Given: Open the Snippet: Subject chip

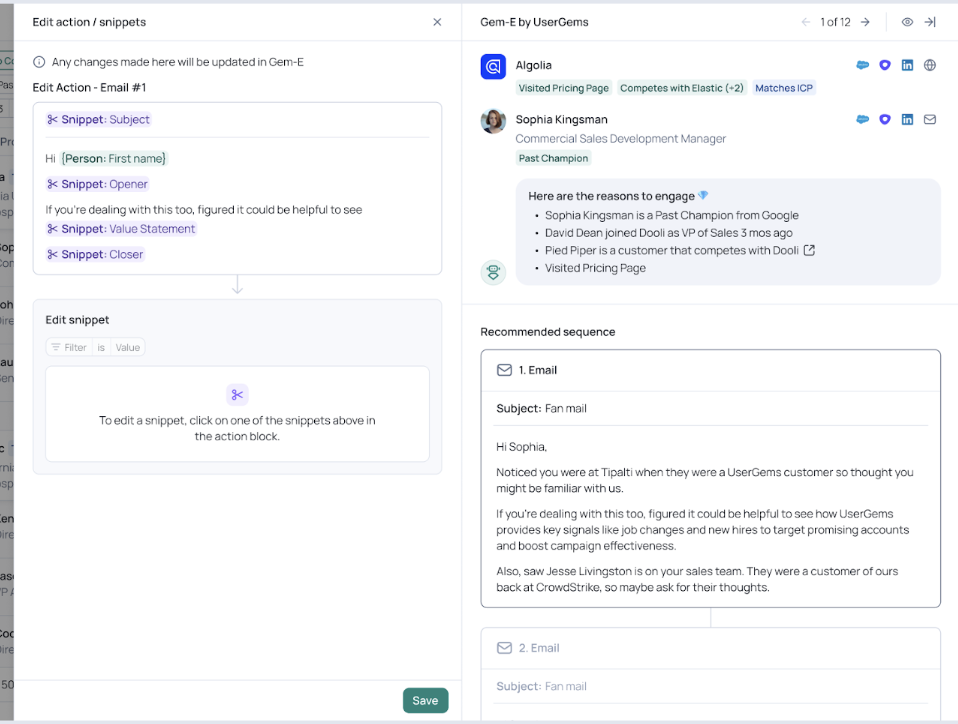Looking at the screenshot, I should click(x=98, y=119).
